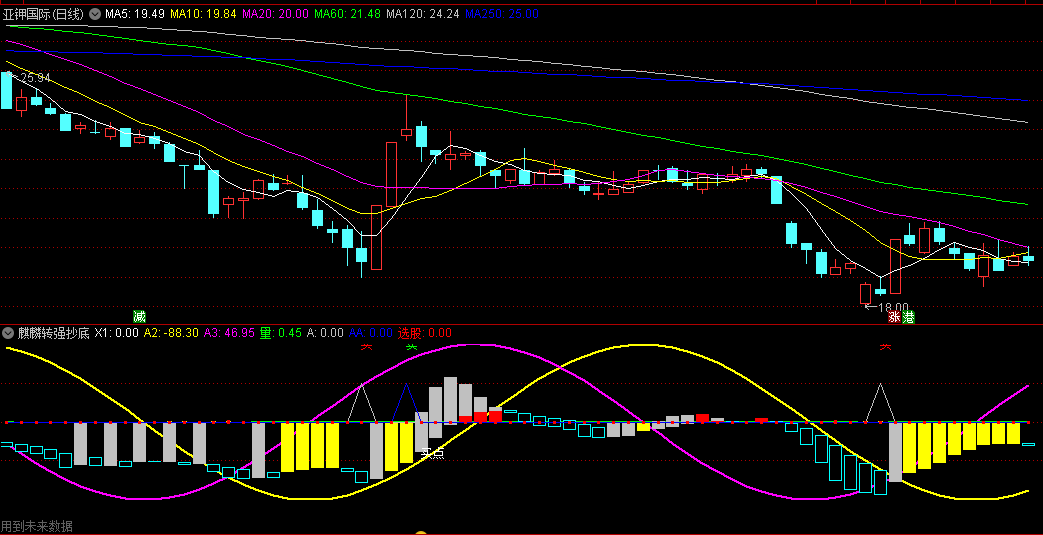Click the MA5: 19.49 indicator label

pyautogui.click(x=136, y=14)
